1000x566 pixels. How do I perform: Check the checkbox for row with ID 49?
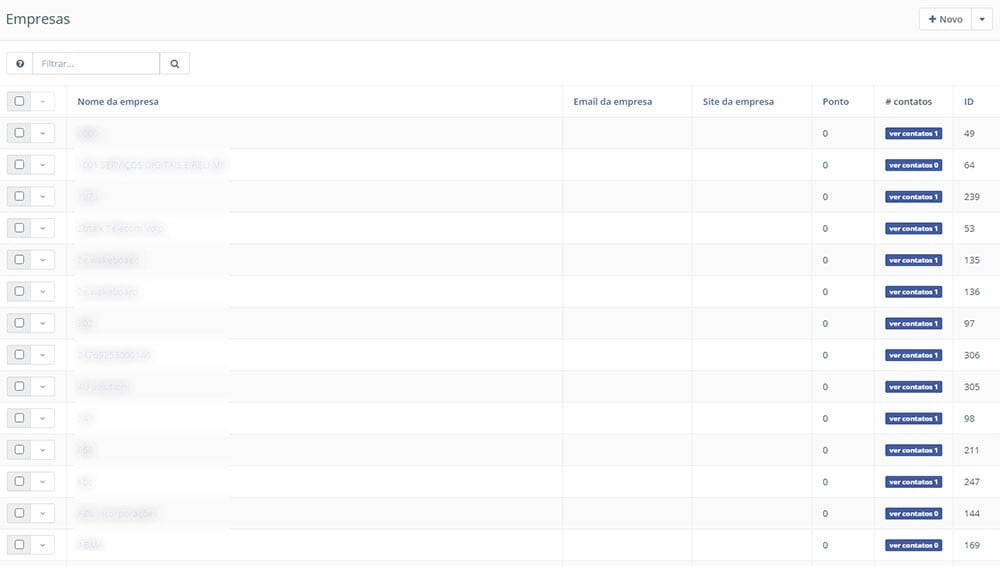(x=19, y=133)
